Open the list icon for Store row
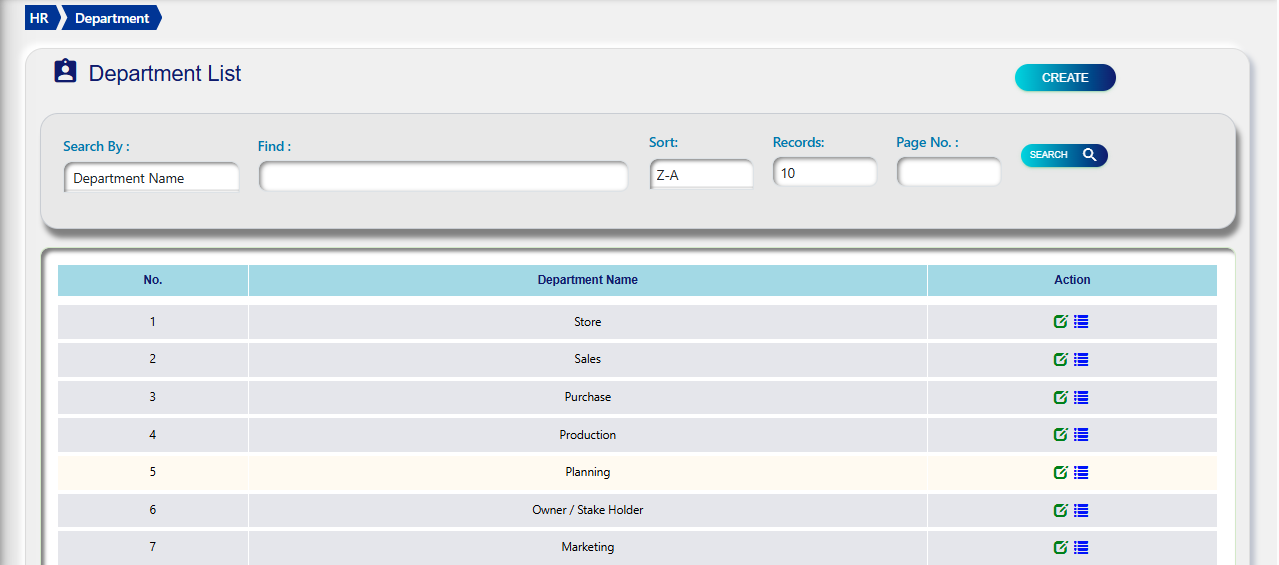 tap(1081, 322)
